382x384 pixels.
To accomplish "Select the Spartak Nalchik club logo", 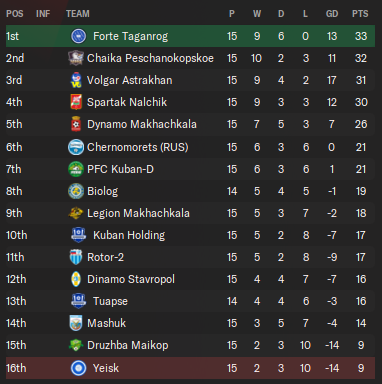I will [x=76, y=102].
